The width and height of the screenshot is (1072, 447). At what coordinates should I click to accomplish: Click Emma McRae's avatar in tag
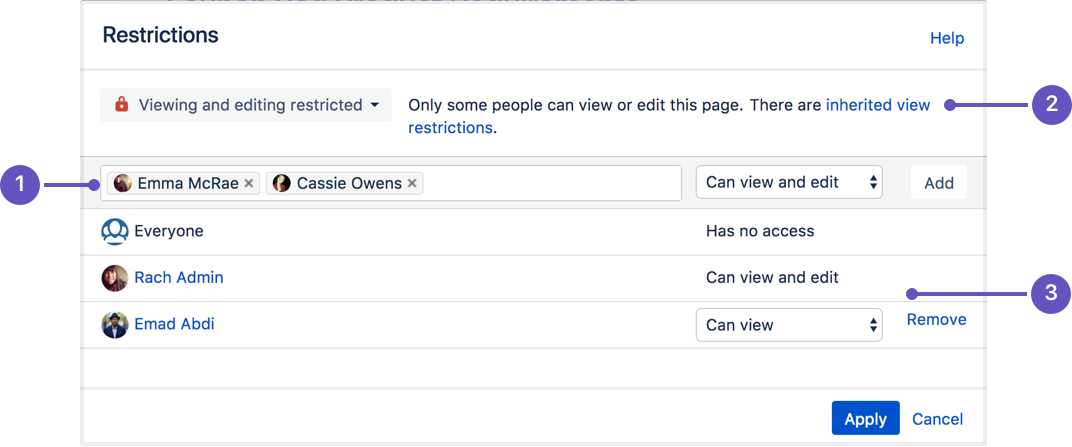tap(123, 183)
